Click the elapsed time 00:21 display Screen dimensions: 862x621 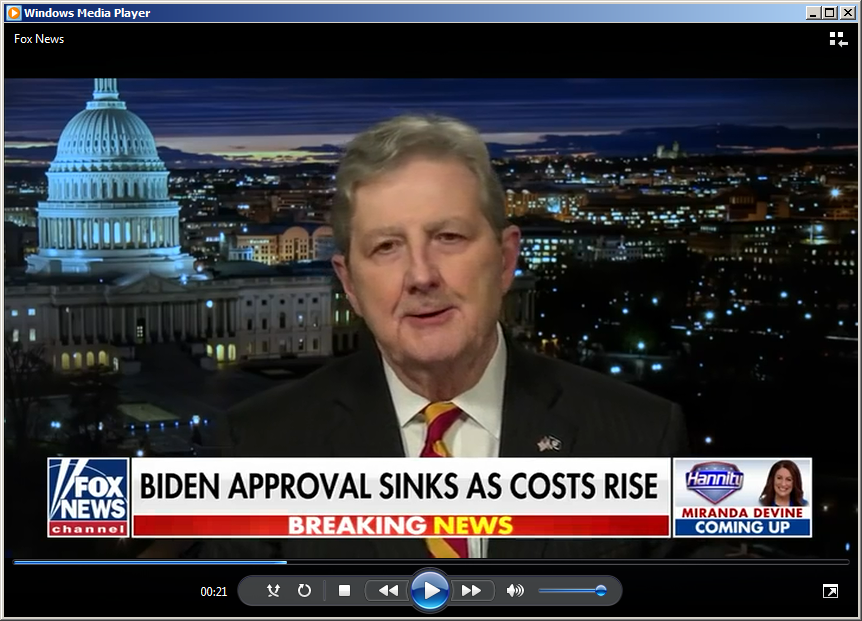pos(213,592)
